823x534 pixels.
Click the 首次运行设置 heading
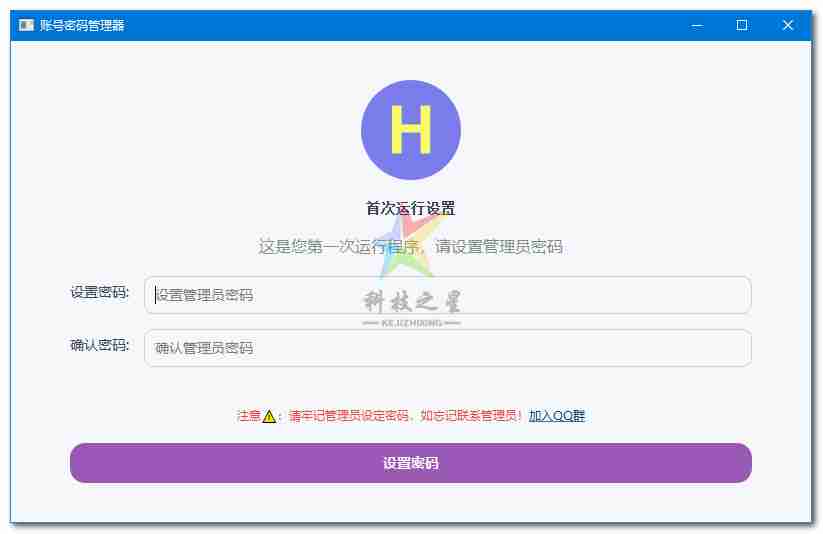(410, 208)
